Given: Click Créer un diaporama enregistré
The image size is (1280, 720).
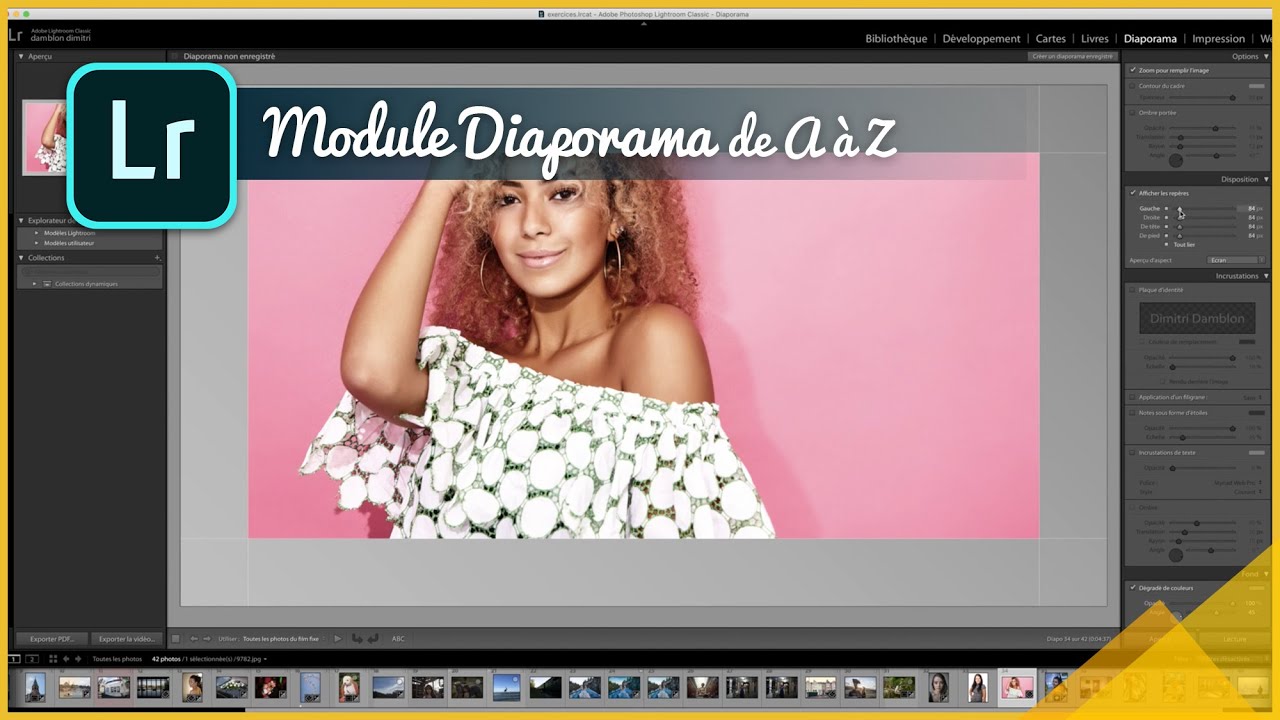Looking at the screenshot, I should [x=1072, y=57].
